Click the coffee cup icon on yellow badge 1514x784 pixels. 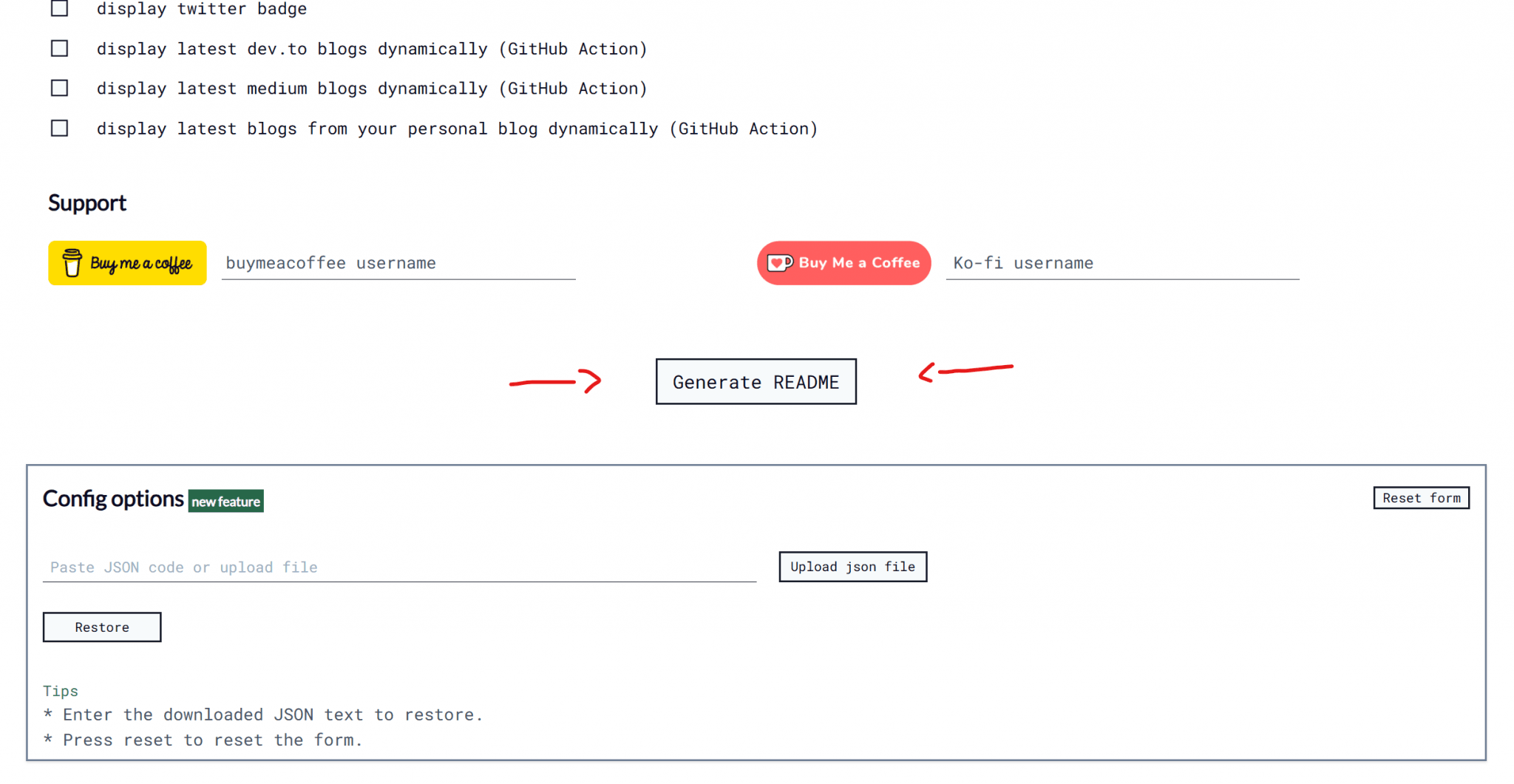click(72, 263)
